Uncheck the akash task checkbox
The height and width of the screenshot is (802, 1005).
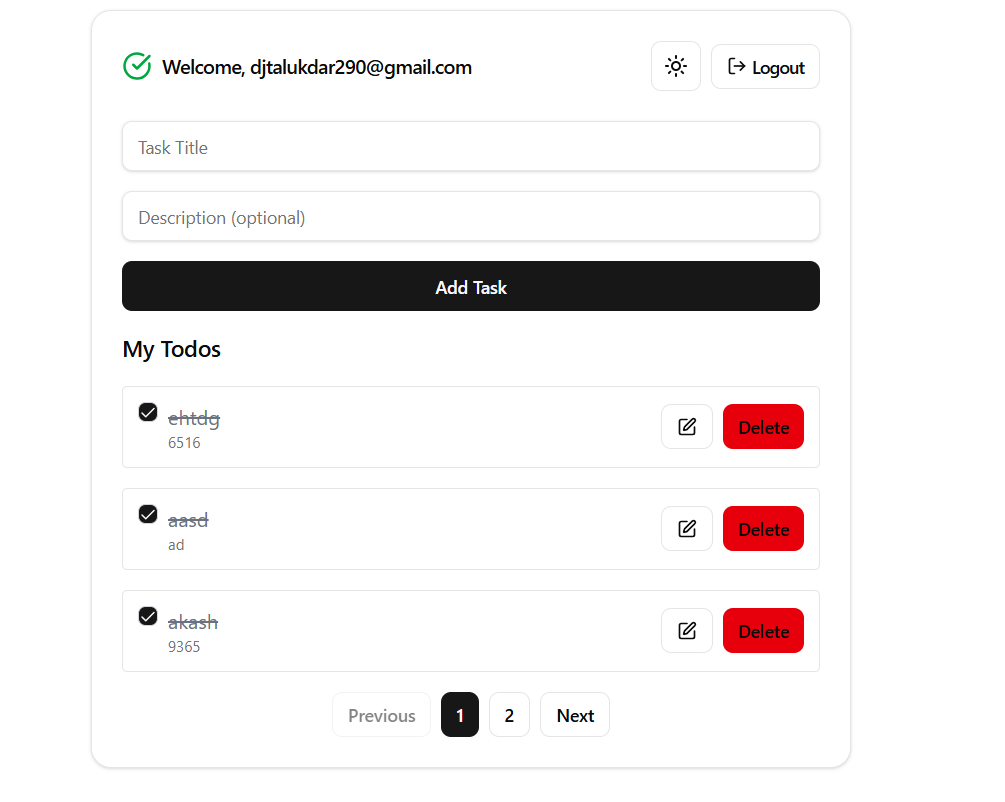147,616
